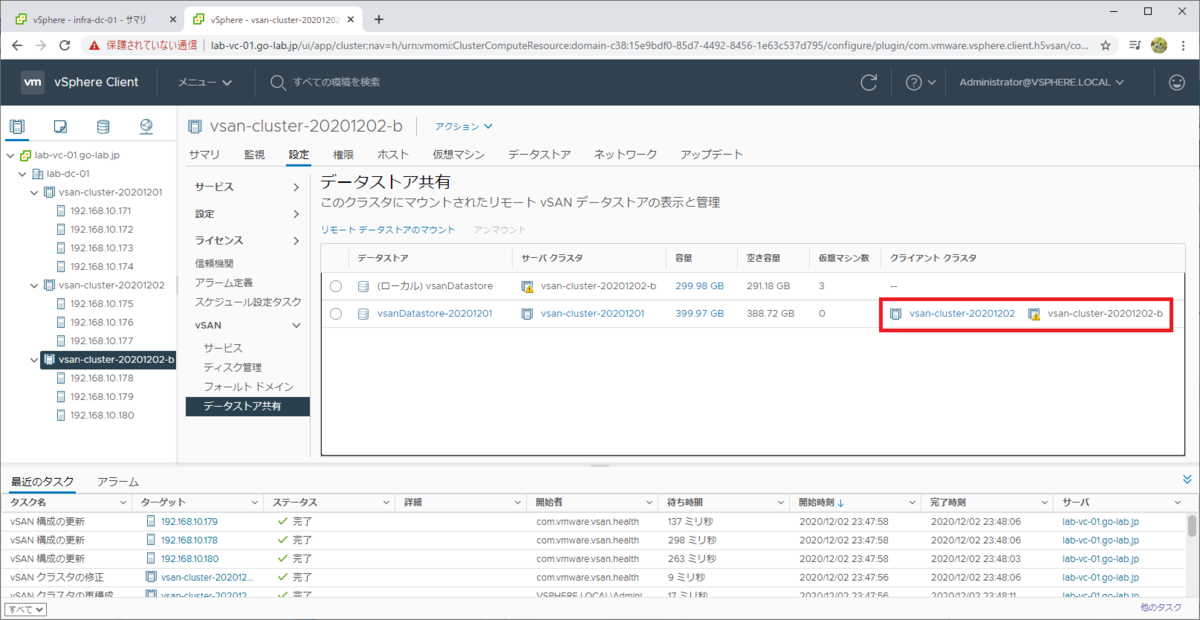Image resolution: width=1200 pixels, height=620 pixels.
Task: Switch to the 監視 tab
Action: [254, 155]
